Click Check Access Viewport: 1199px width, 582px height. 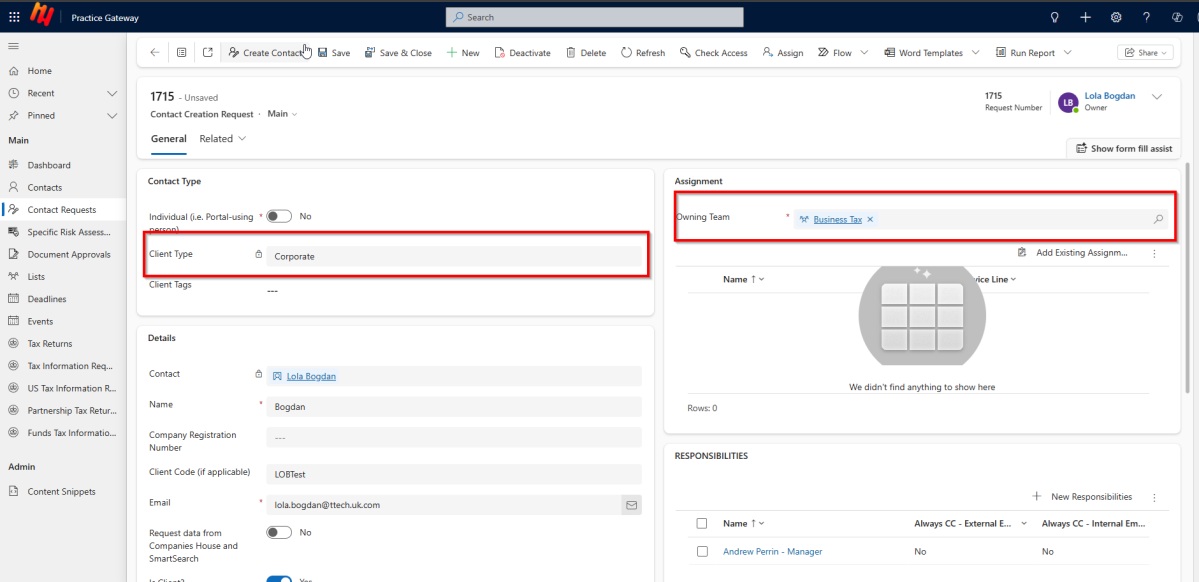pos(713,53)
